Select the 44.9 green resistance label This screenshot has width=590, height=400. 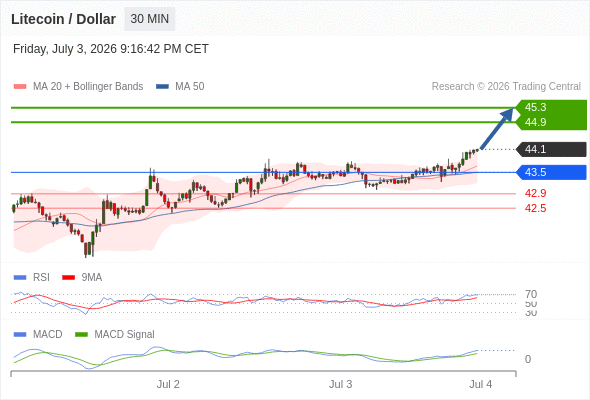coord(552,122)
